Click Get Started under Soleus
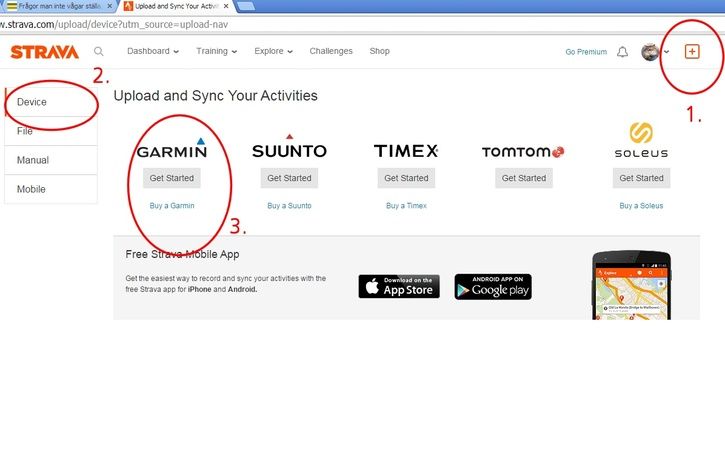 641,178
